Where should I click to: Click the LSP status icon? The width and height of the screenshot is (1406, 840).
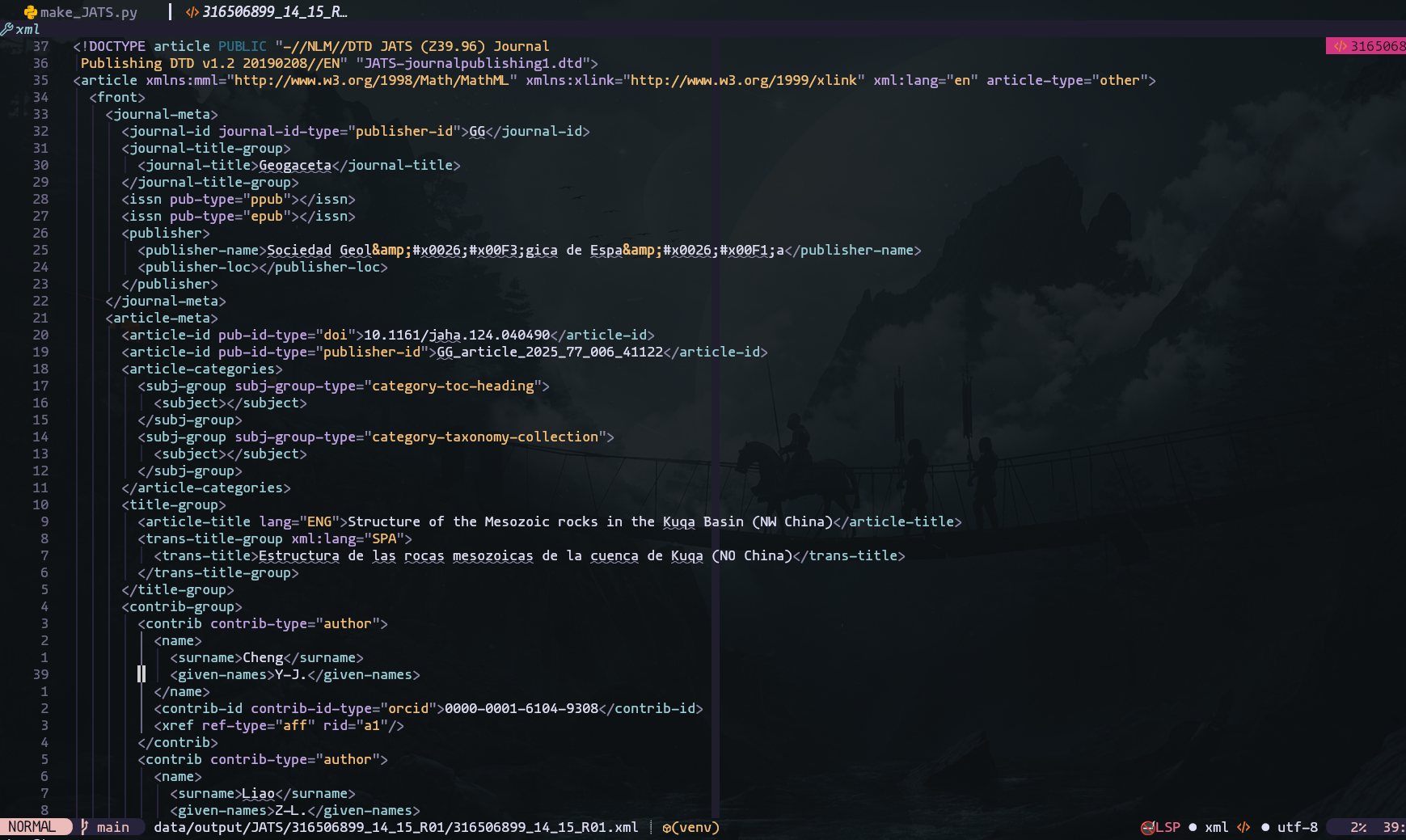[1147, 827]
